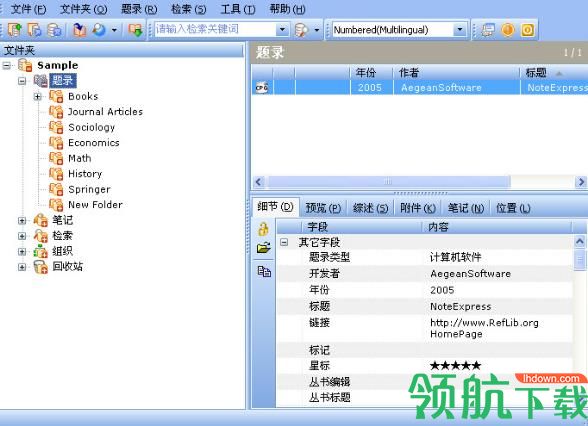The height and width of the screenshot is (426, 588).
Task: Select the Economics folder
Action: pyautogui.click(x=94, y=143)
